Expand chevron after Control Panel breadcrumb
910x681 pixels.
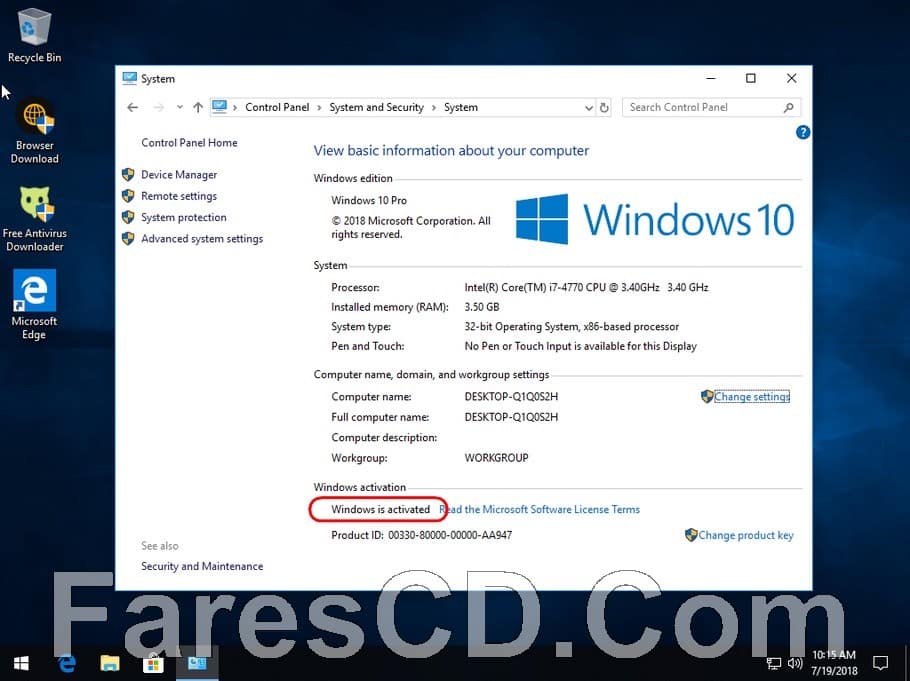tap(319, 108)
